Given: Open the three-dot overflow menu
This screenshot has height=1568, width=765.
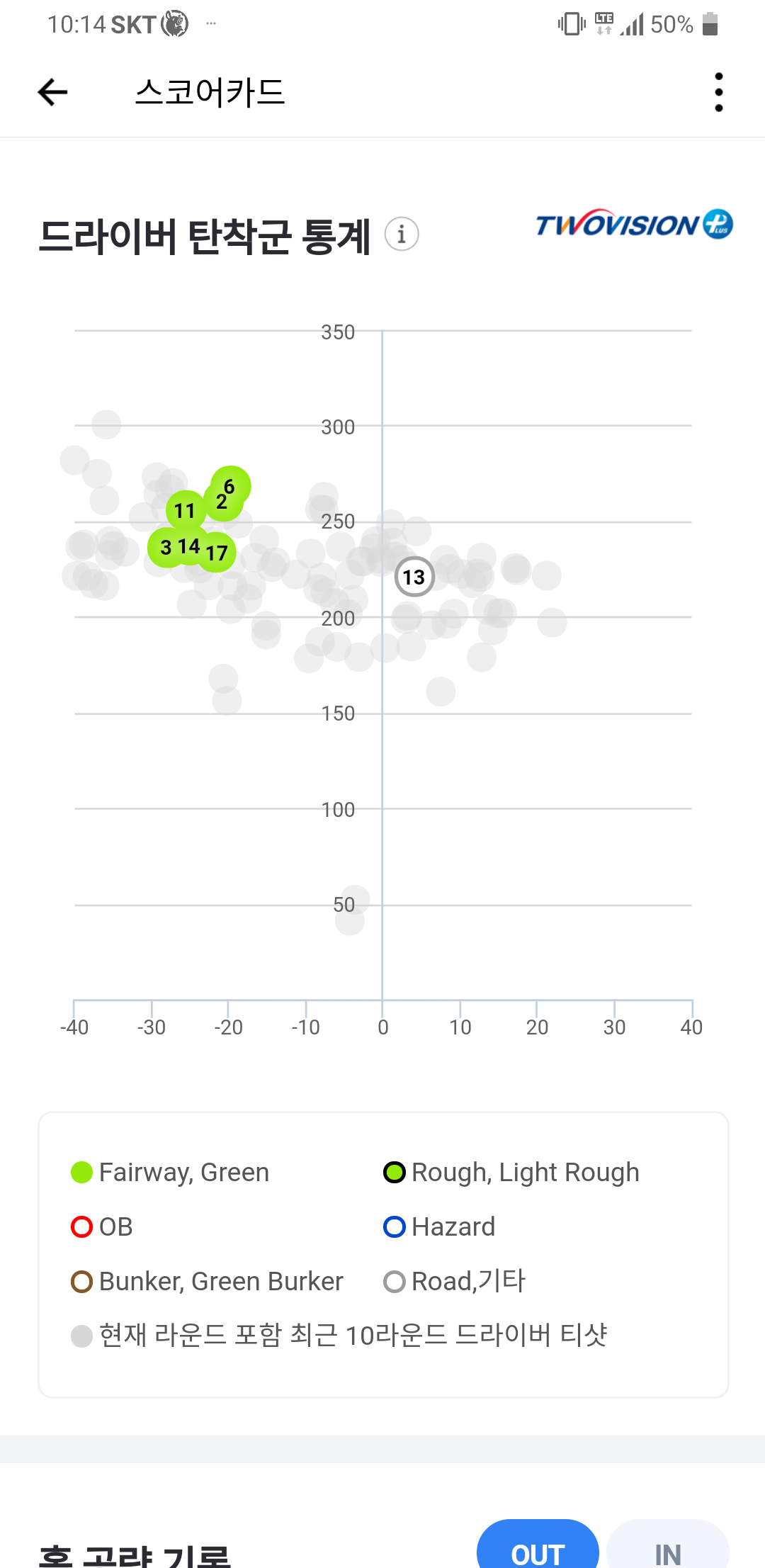Looking at the screenshot, I should [x=718, y=92].
